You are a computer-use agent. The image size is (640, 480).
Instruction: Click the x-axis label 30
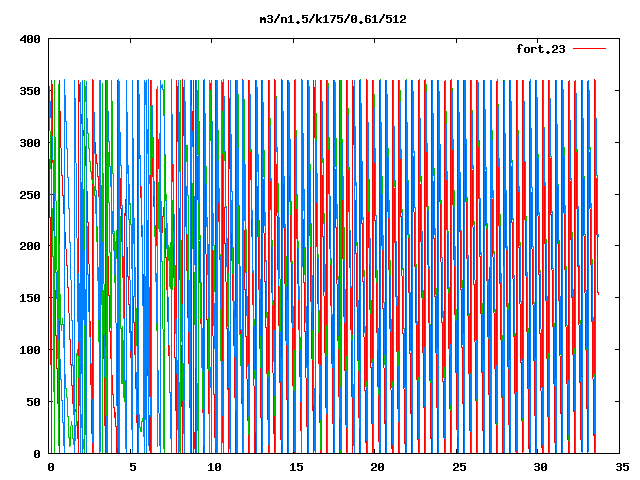click(x=540, y=467)
